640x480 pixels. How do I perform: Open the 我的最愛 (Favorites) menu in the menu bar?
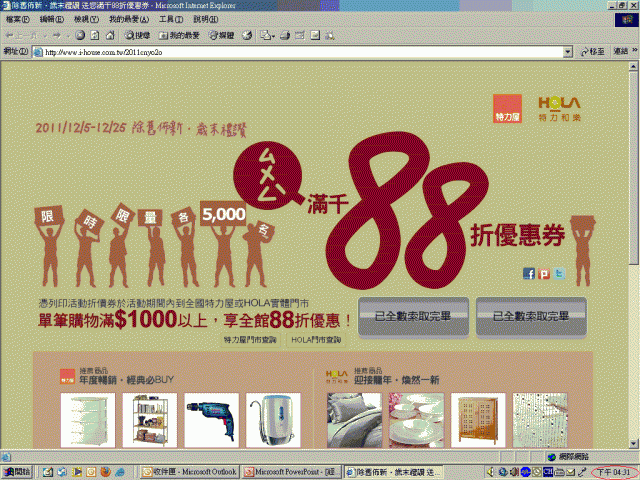pos(129,19)
